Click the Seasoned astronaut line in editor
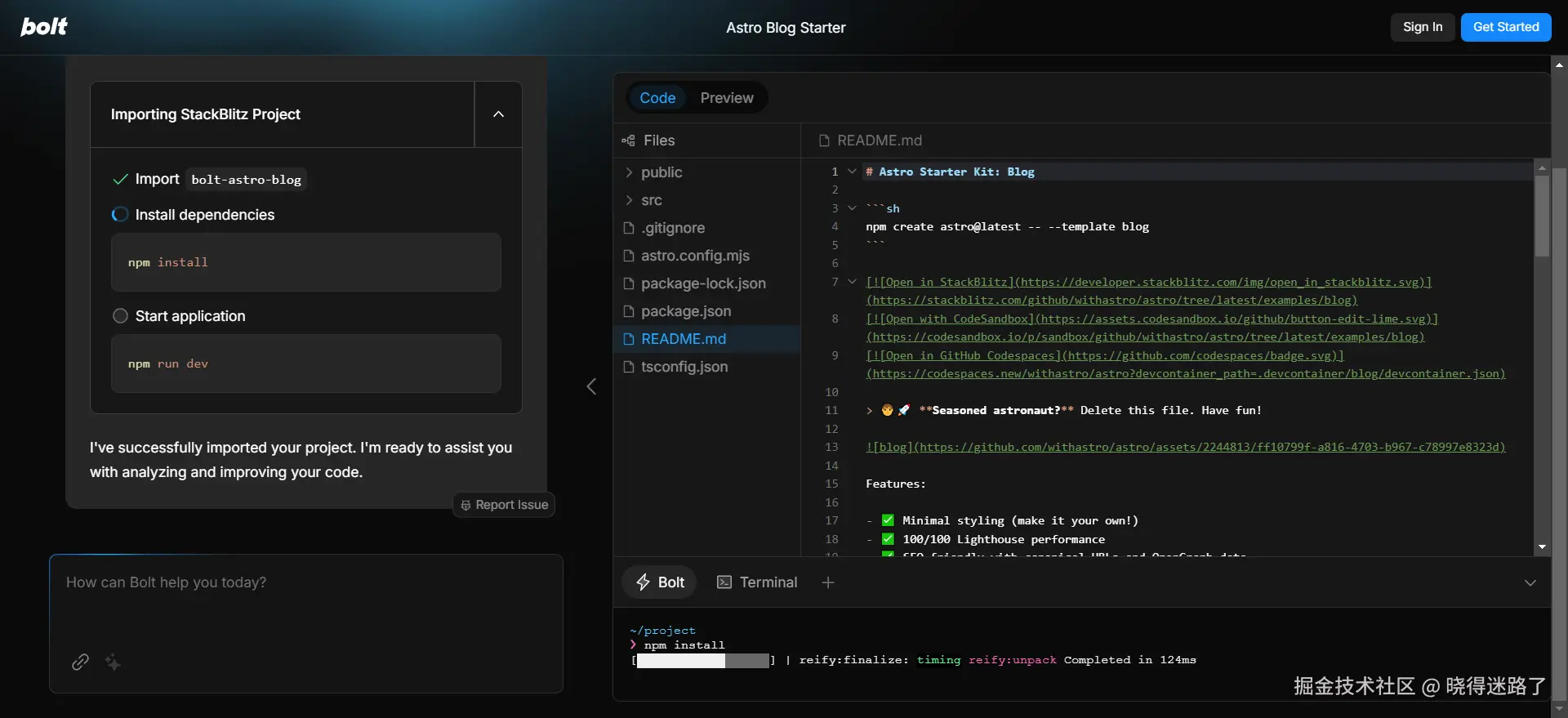This screenshot has width=1568, height=718. coord(1063,410)
